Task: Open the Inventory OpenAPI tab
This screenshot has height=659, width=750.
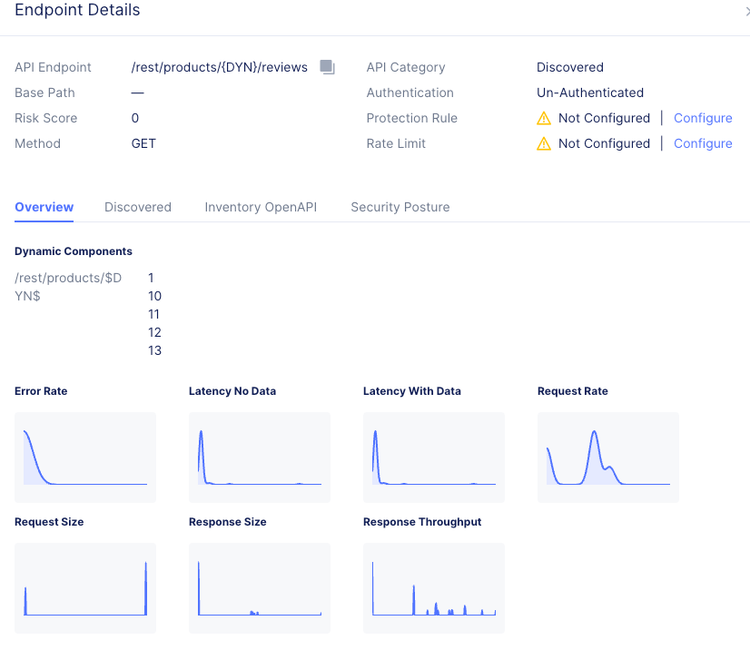Action: (261, 207)
